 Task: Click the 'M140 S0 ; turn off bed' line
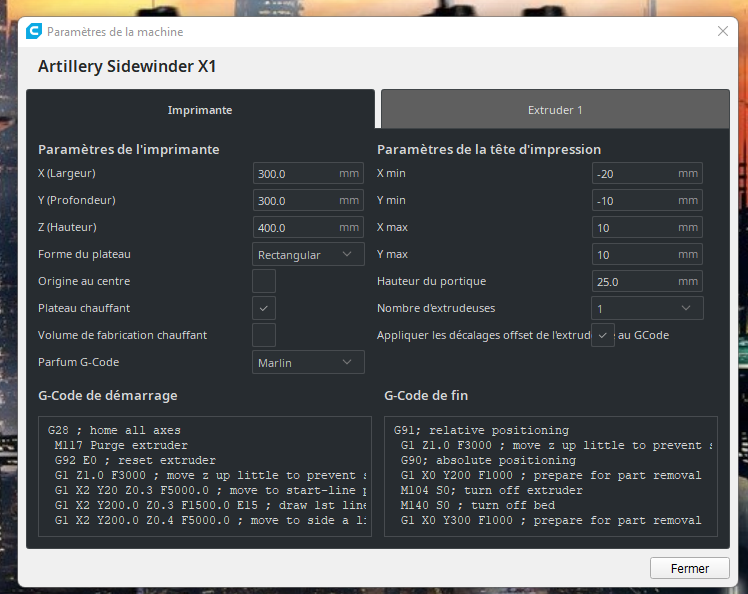coord(478,505)
